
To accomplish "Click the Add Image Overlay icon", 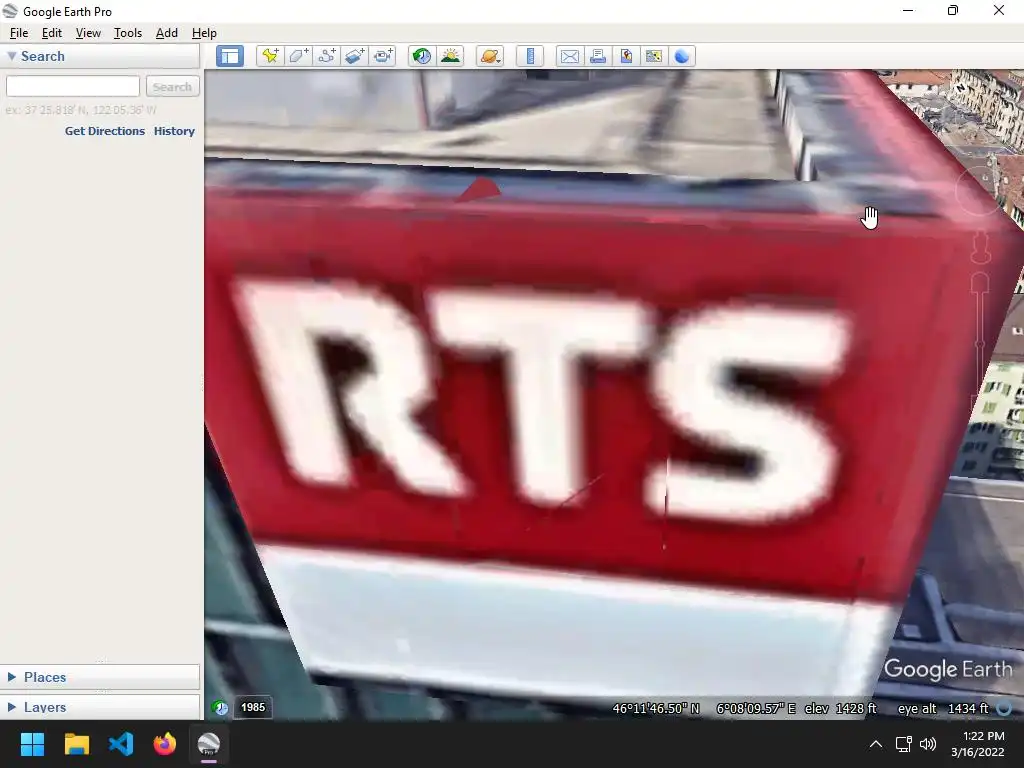I will pos(355,56).
